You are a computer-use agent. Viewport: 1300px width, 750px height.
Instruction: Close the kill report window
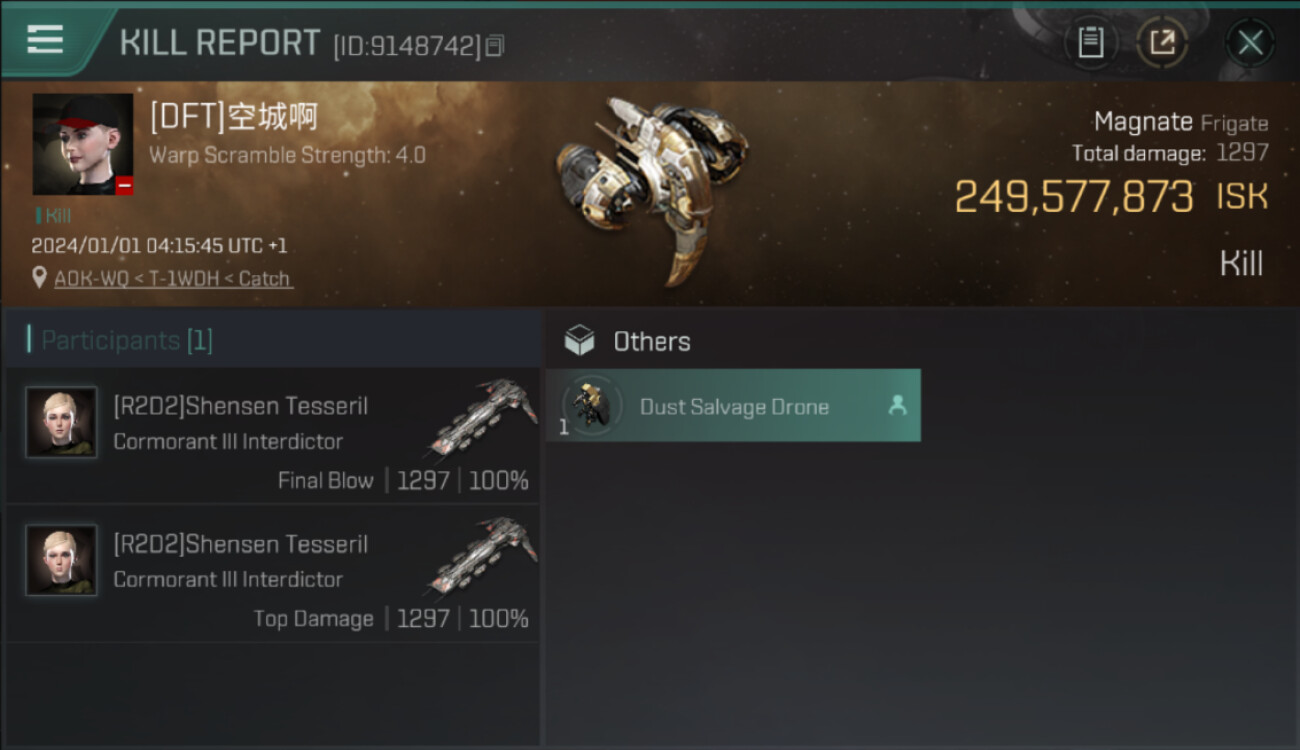[1250, 43]
